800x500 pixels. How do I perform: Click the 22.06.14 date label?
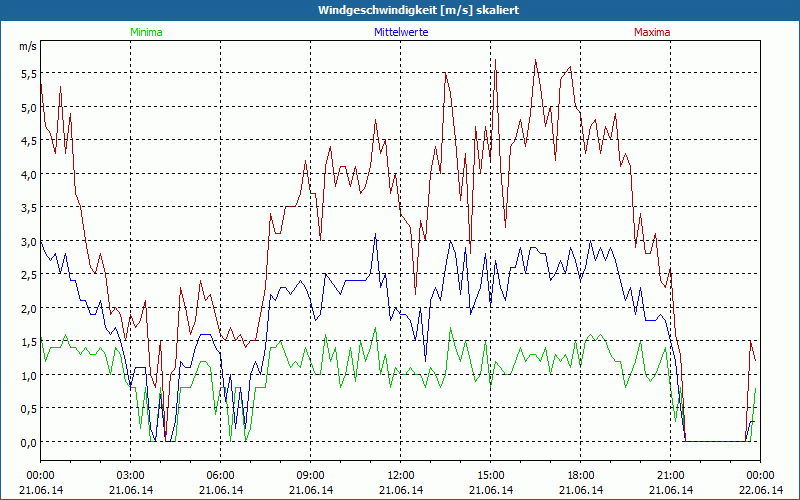(760, 490)
